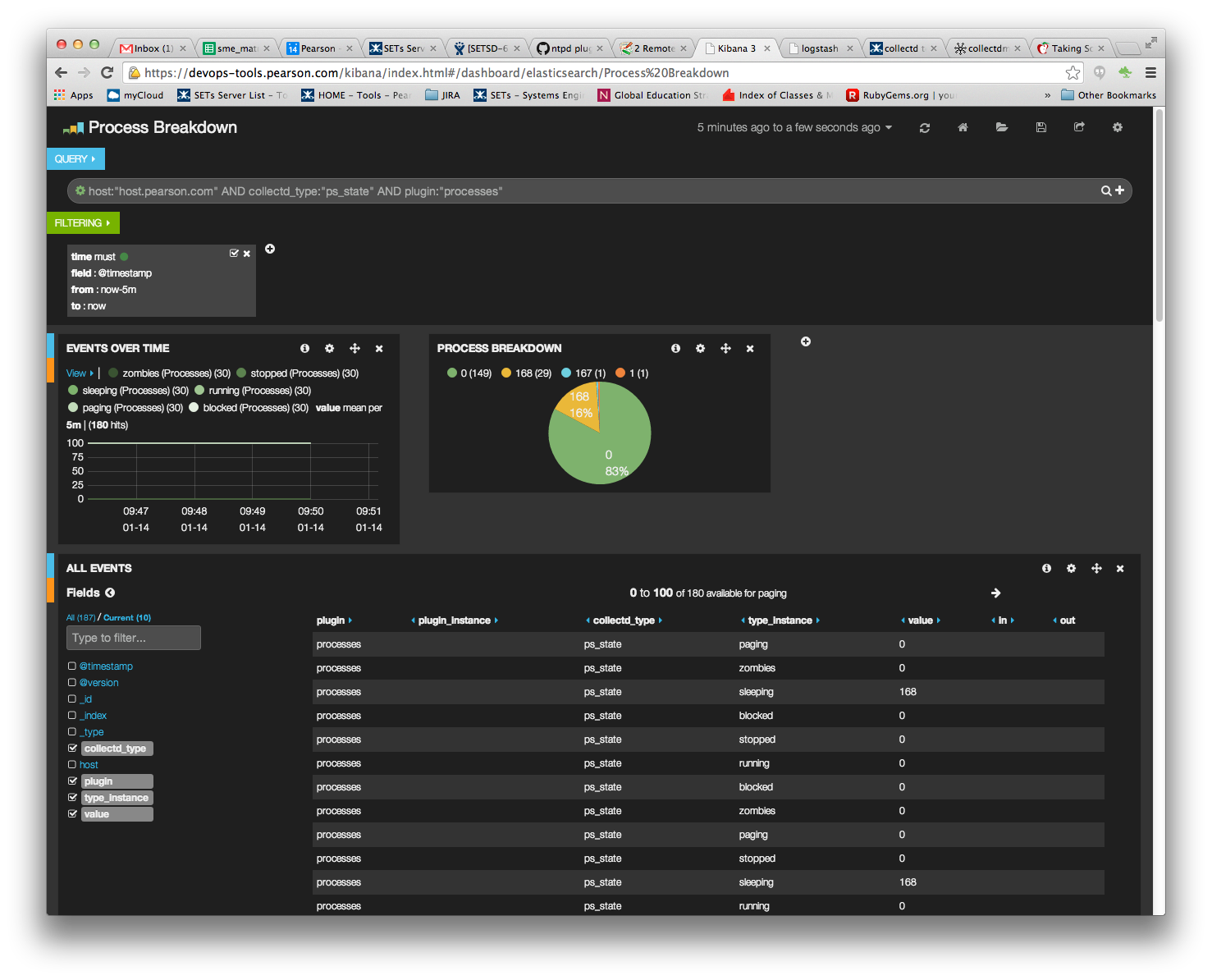This screenshot has height=980, width=1212.
Task: Refresh the Kibana dashboard via refresh icon
Action: pos(925,128)
